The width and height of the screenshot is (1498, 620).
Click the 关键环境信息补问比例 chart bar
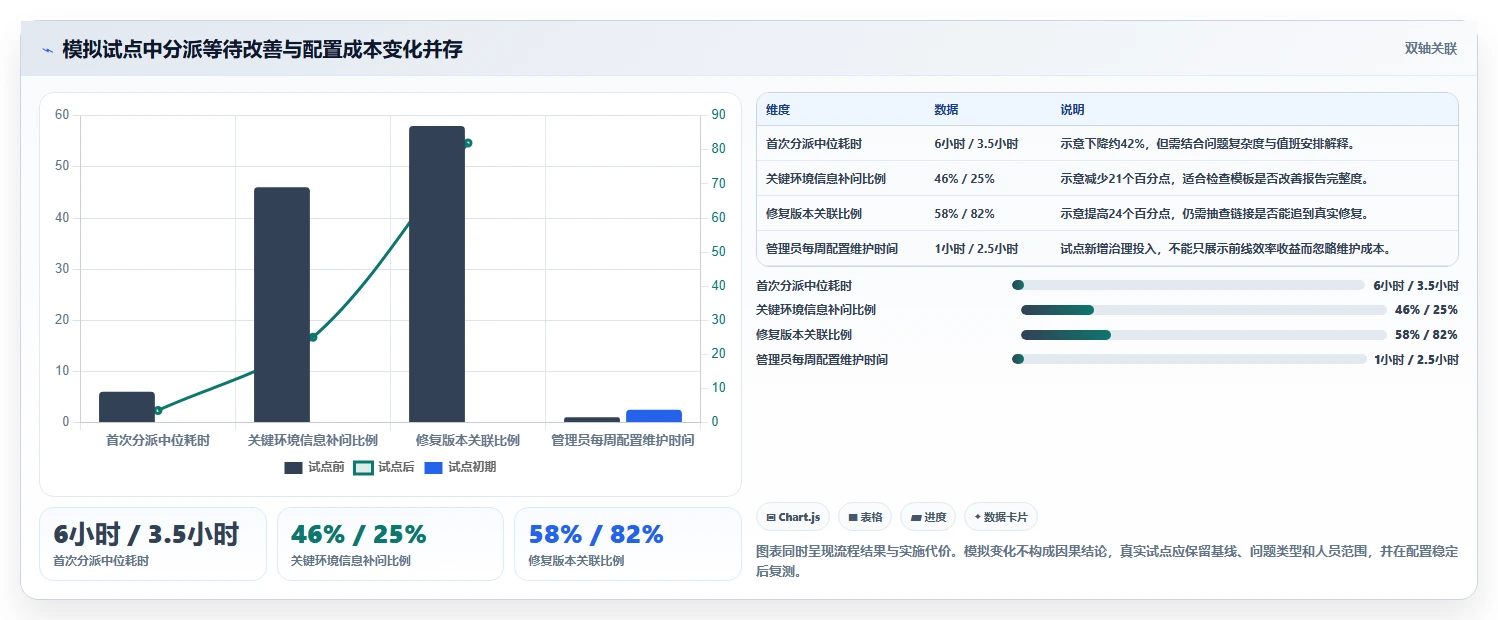click(x=282, y=305)
